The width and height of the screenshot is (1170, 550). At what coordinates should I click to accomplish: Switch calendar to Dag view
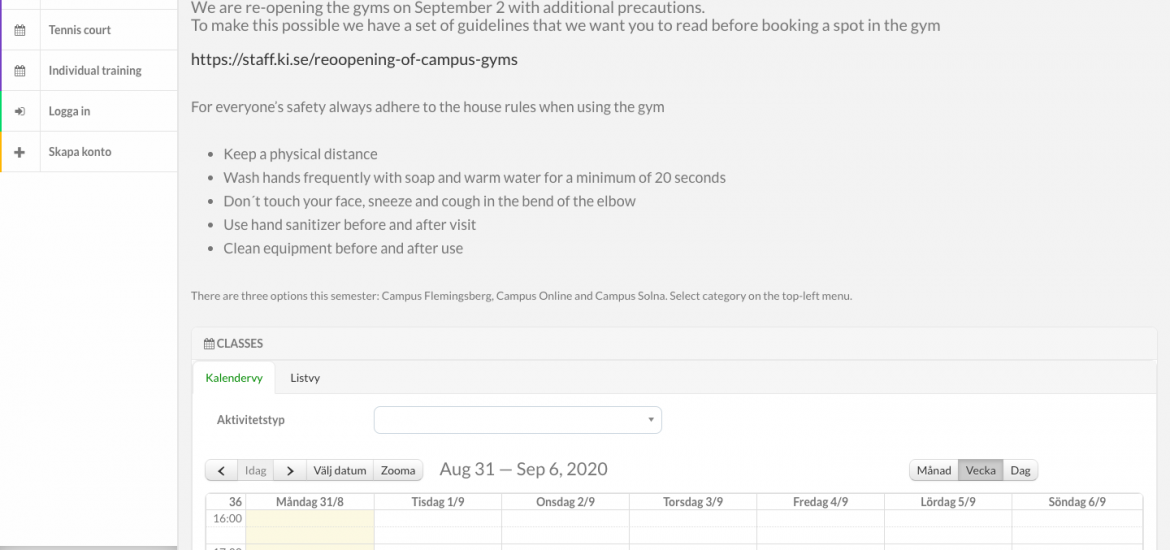[x=1020, y=470]
